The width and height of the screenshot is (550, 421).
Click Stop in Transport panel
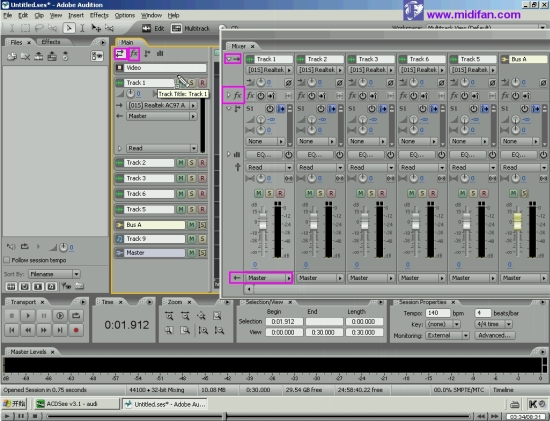(12, 315)
